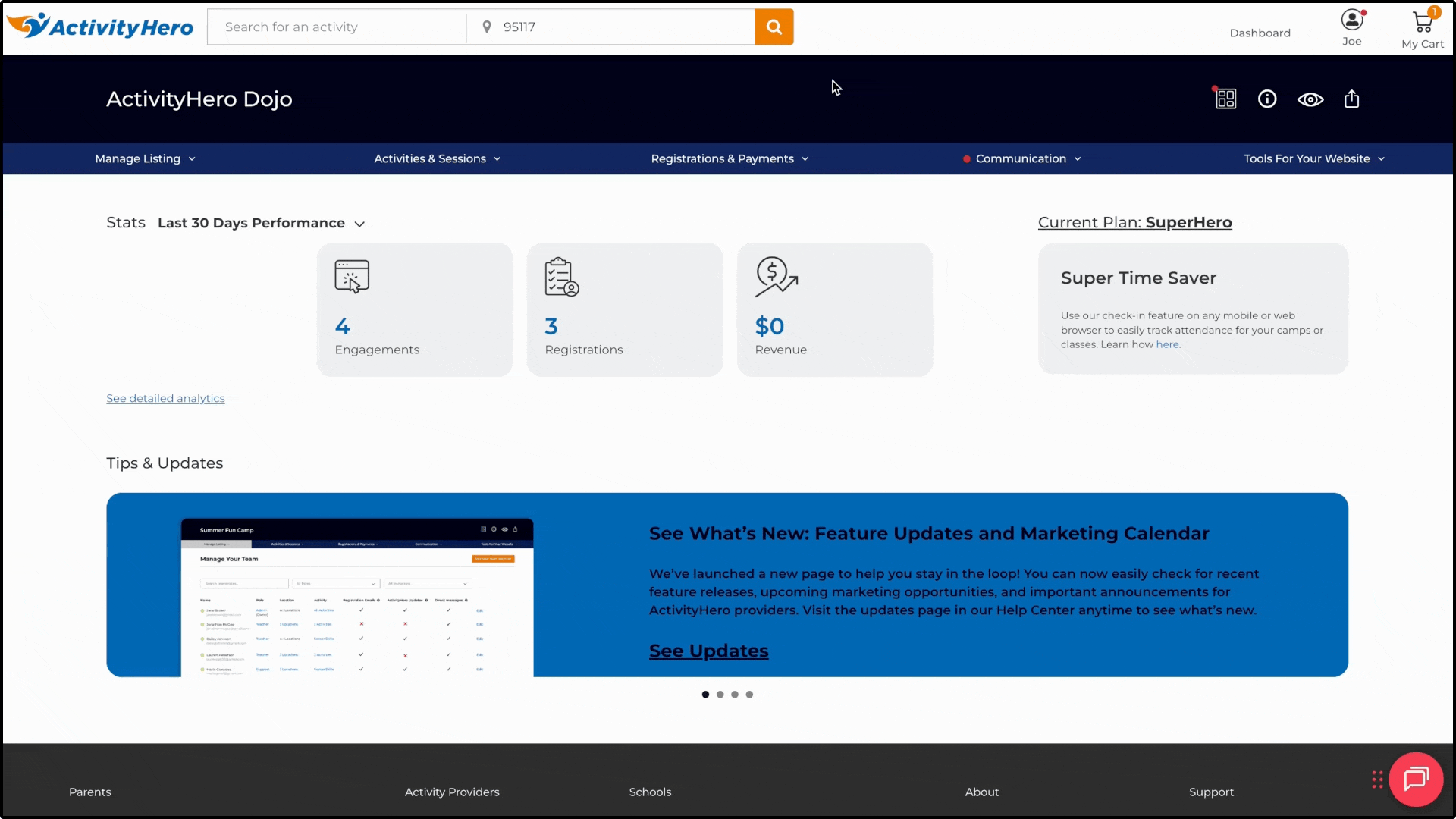Expand Registrations & Payments menu
Screen dimensions: 1456x819
point(730,158)
